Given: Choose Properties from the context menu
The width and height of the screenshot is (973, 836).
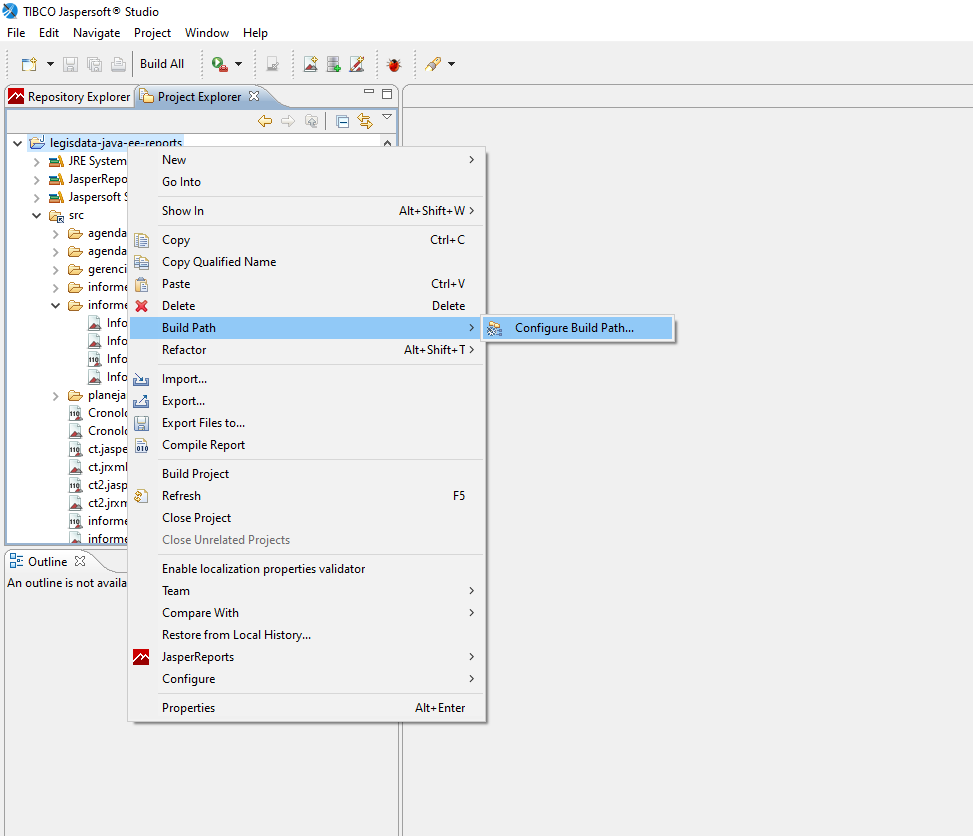Looking at the screenshot, I should tap(188, 708).
